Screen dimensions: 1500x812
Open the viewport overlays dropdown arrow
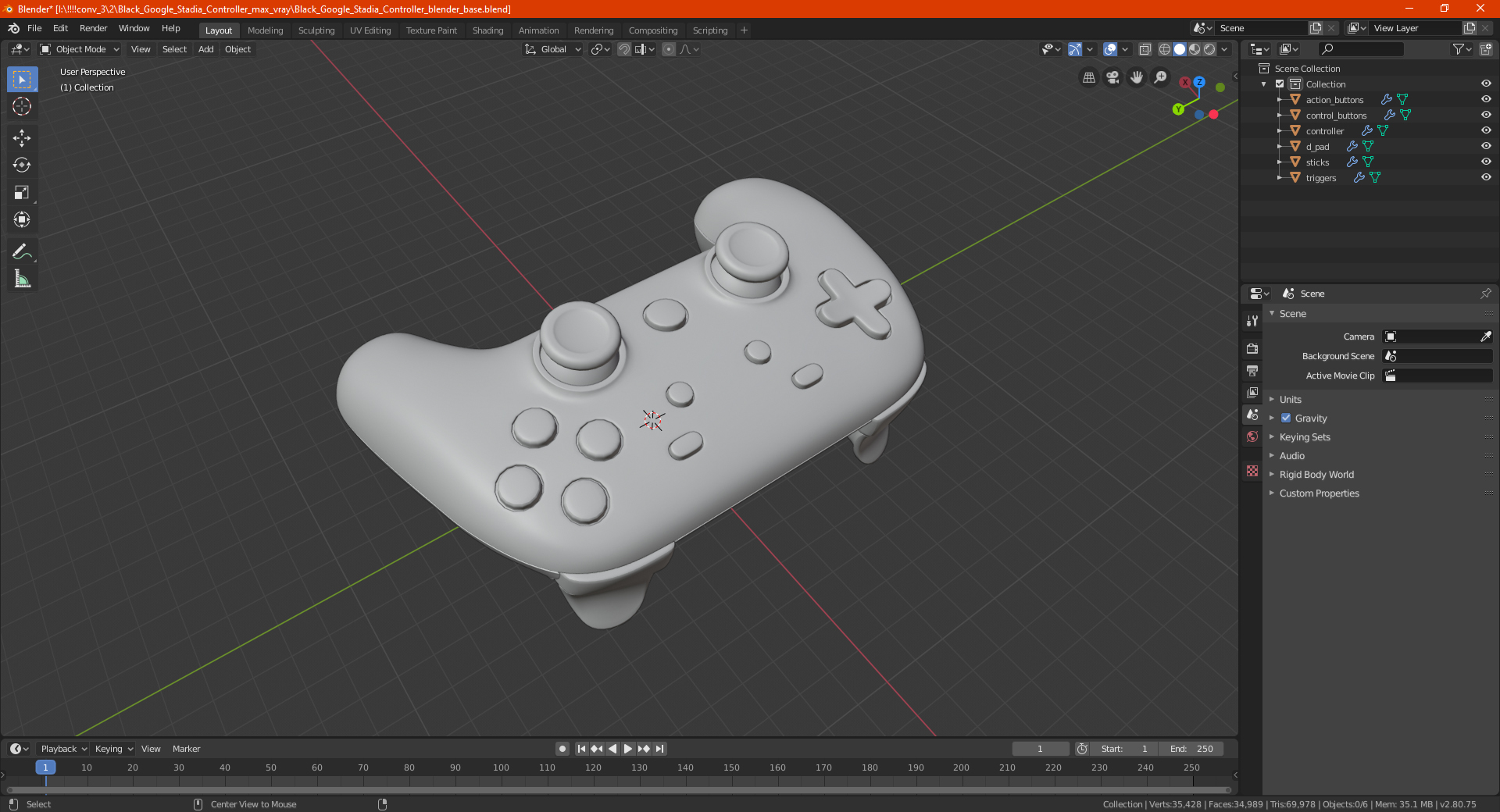click(1126, 49)
